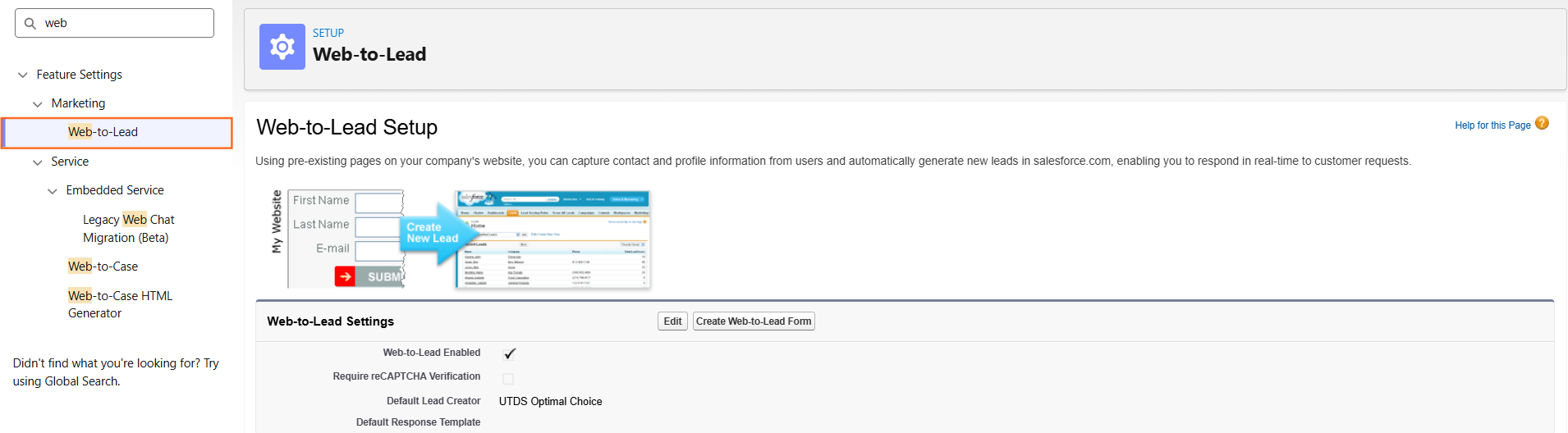Collapse the Marketing tree node
The height and width of the screenshot is (433, 1568).
coord(38,104)
